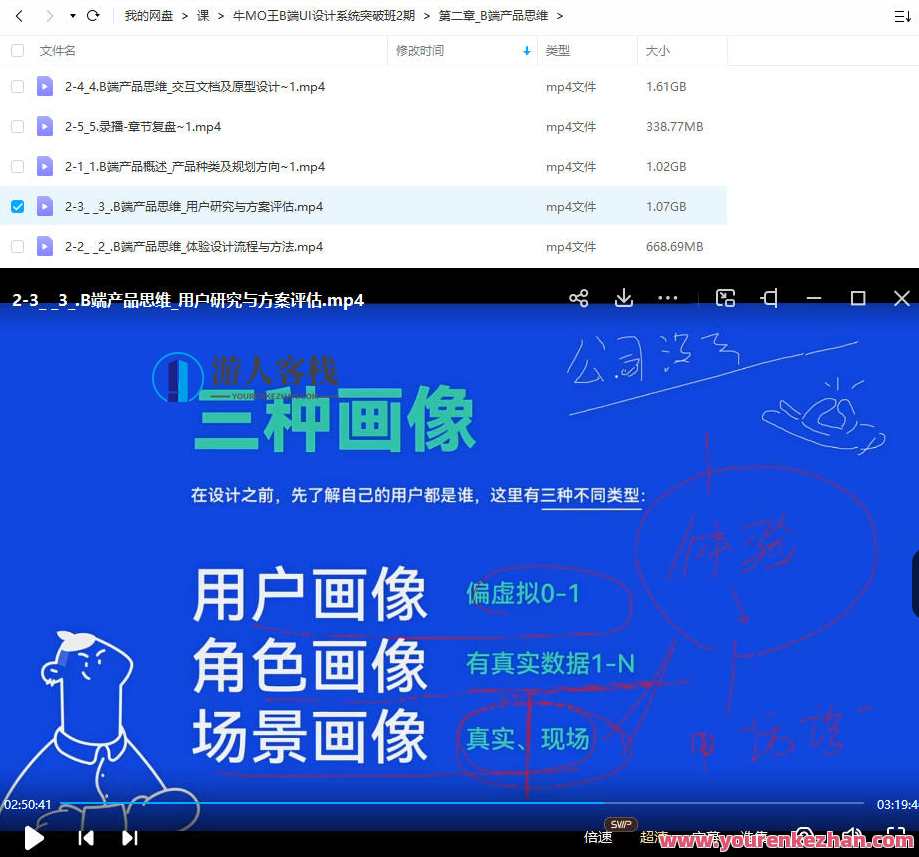
Task: Open the player's more options (...) icon
Action: 668,298
